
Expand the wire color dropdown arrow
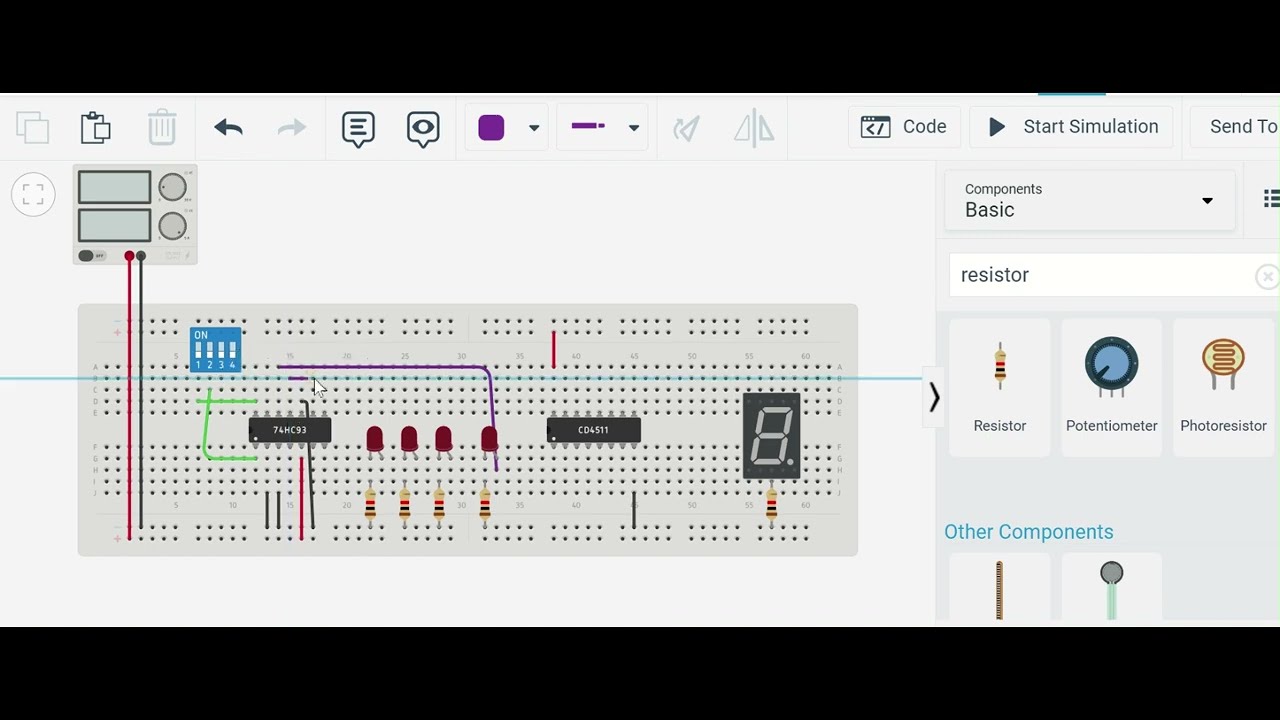click(534, 128)
